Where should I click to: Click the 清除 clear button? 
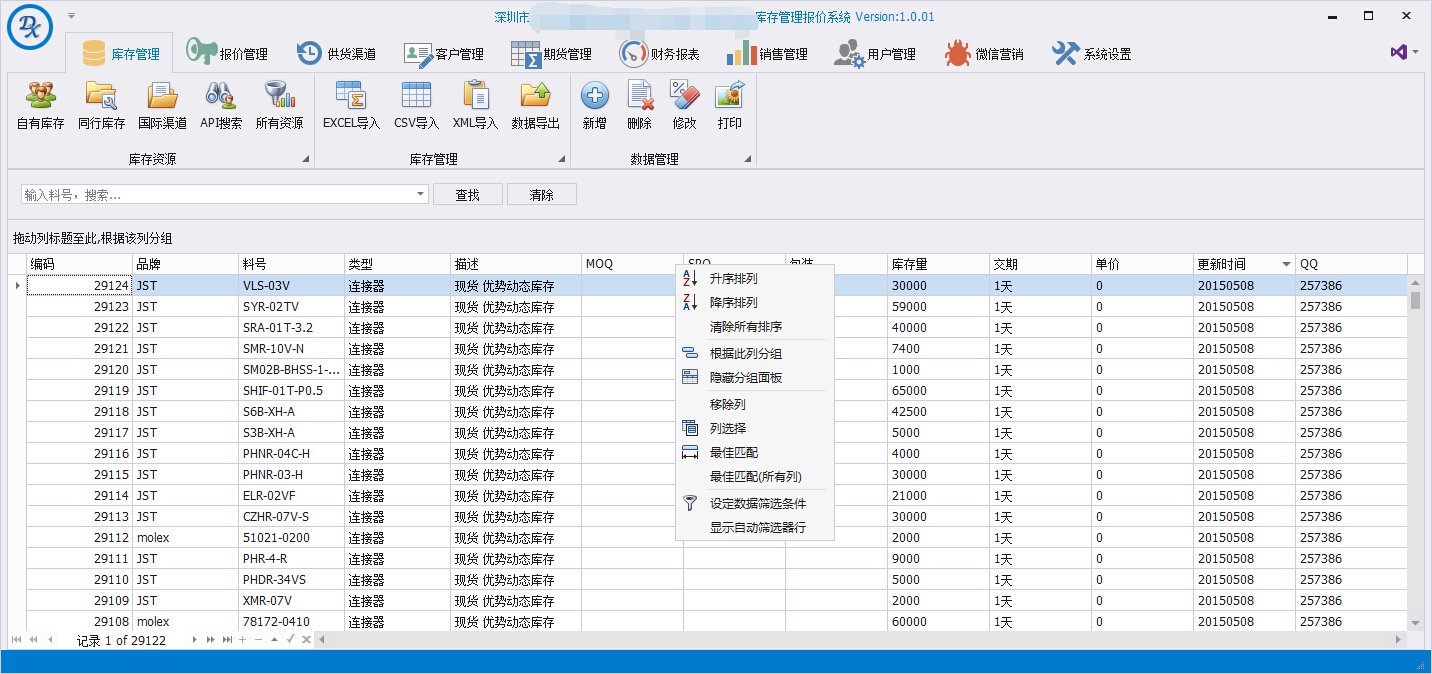(541, 195)
